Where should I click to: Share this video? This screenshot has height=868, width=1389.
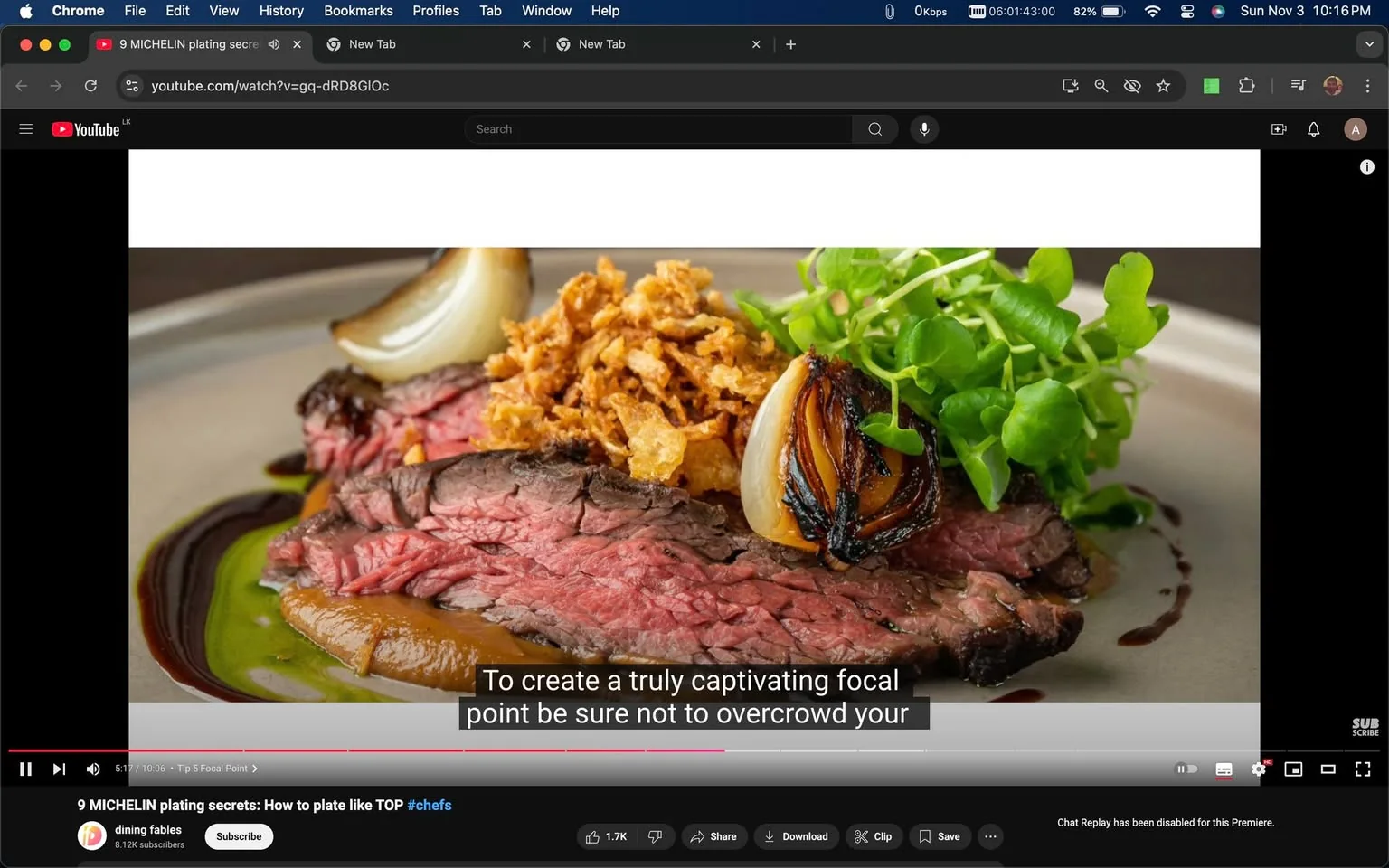pos(713,836)
